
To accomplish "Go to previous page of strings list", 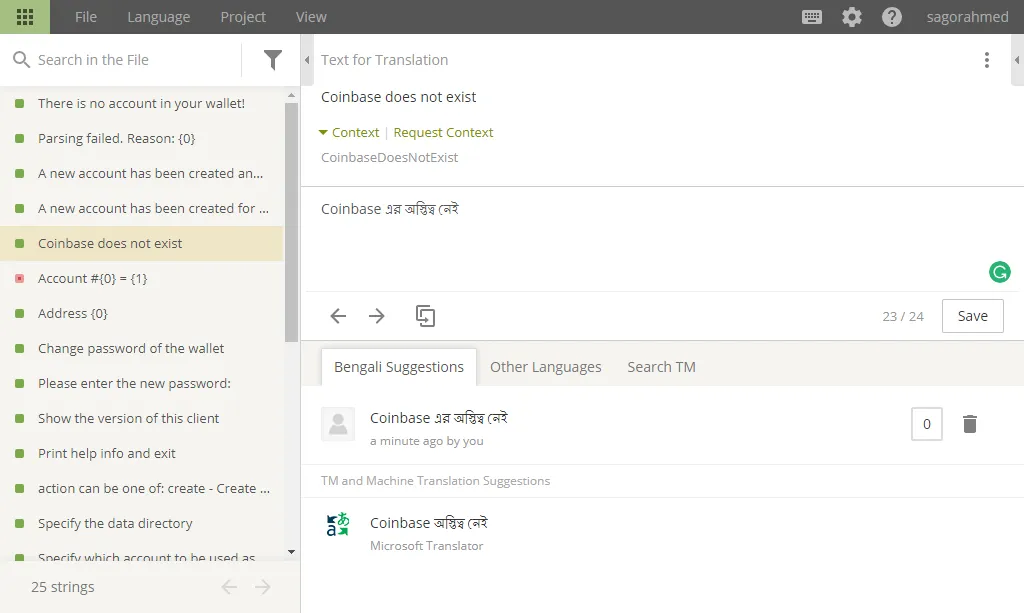I will (x=229, y=587).
